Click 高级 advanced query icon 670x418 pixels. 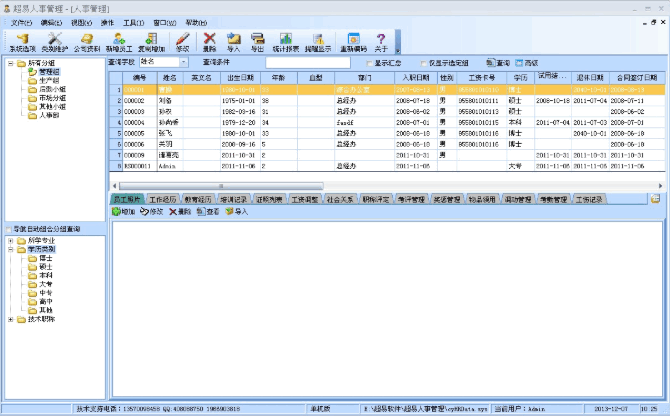pos(526,63)
